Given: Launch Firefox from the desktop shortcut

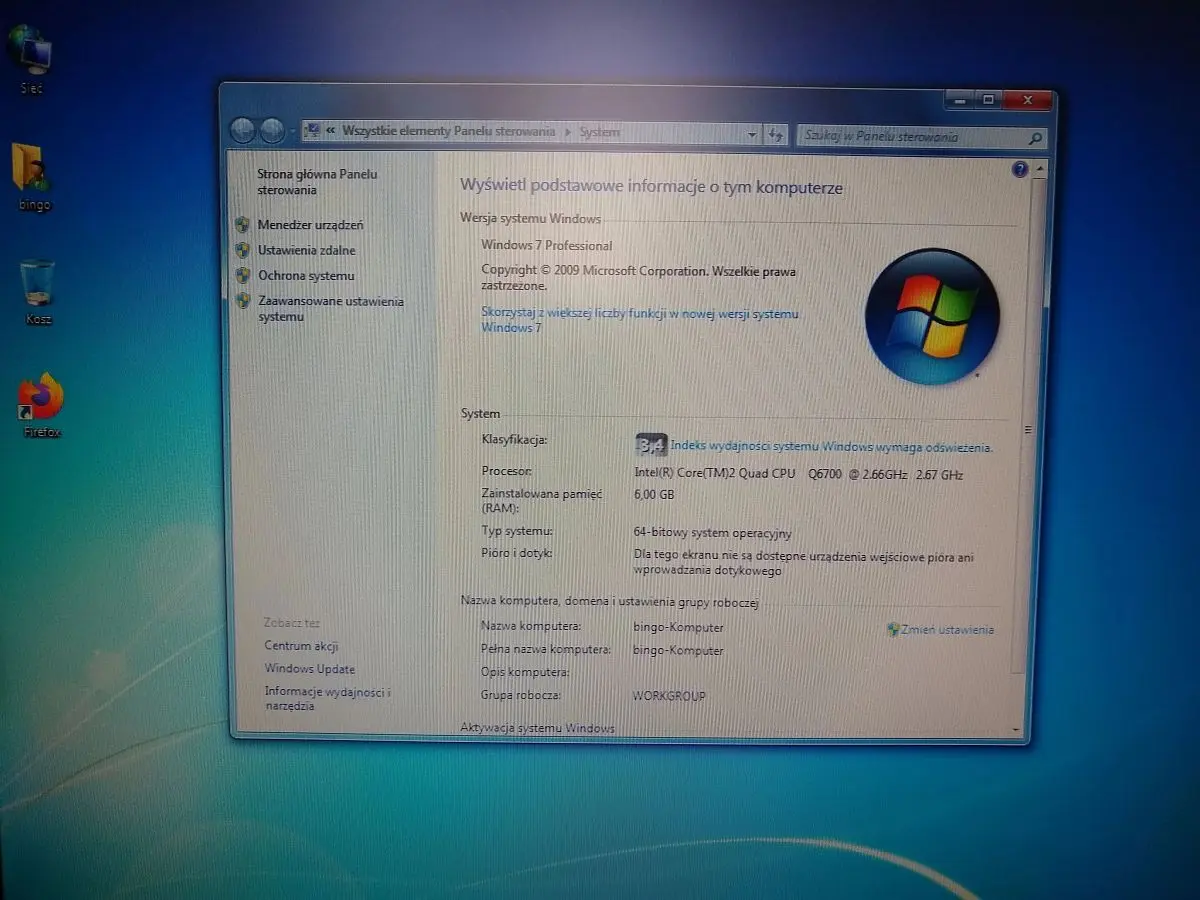Looking at the screenshot, I should [x=41, y=398].
